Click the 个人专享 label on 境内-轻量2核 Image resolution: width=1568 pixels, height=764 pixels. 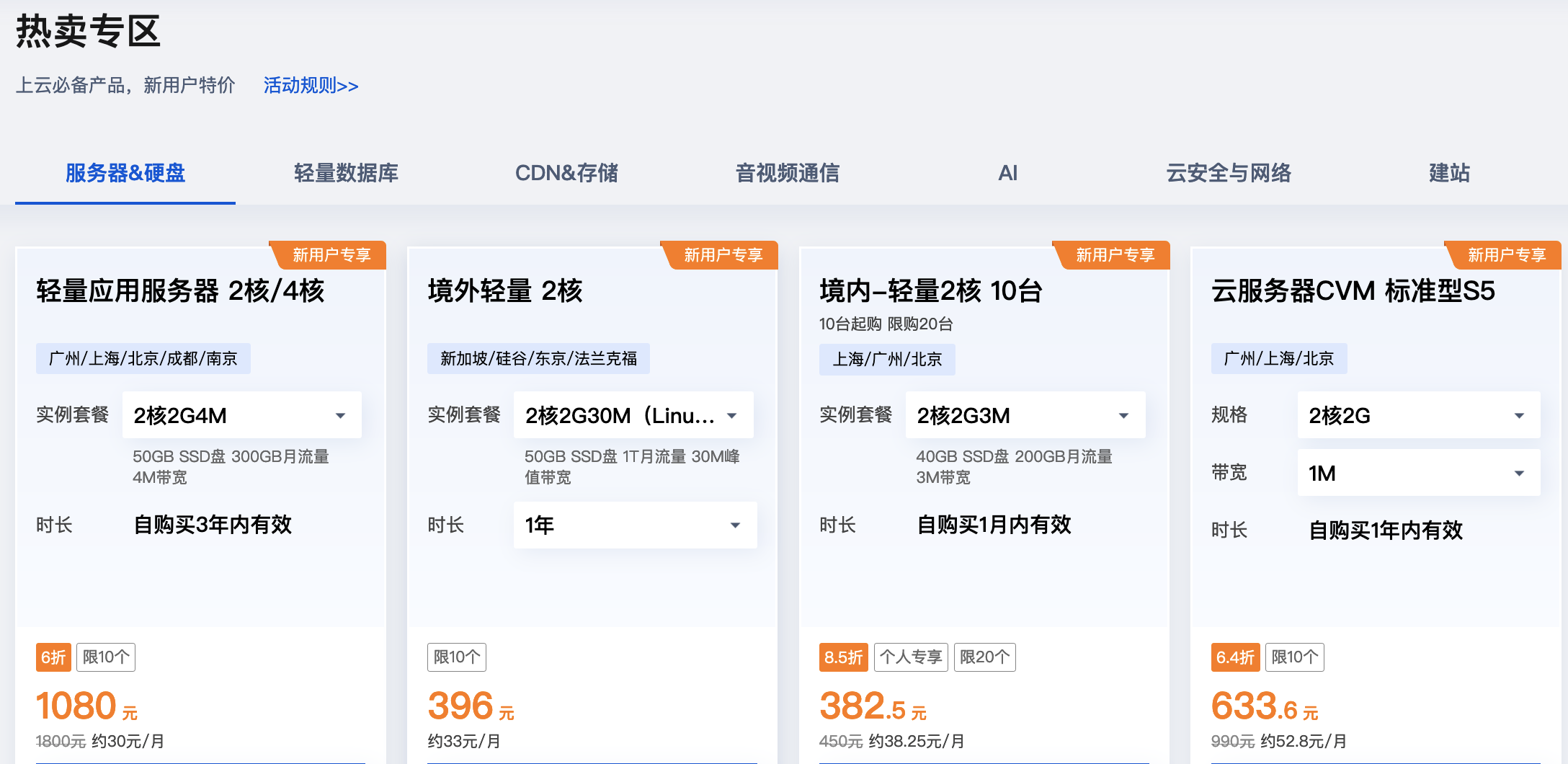click(x=911, y=657)
